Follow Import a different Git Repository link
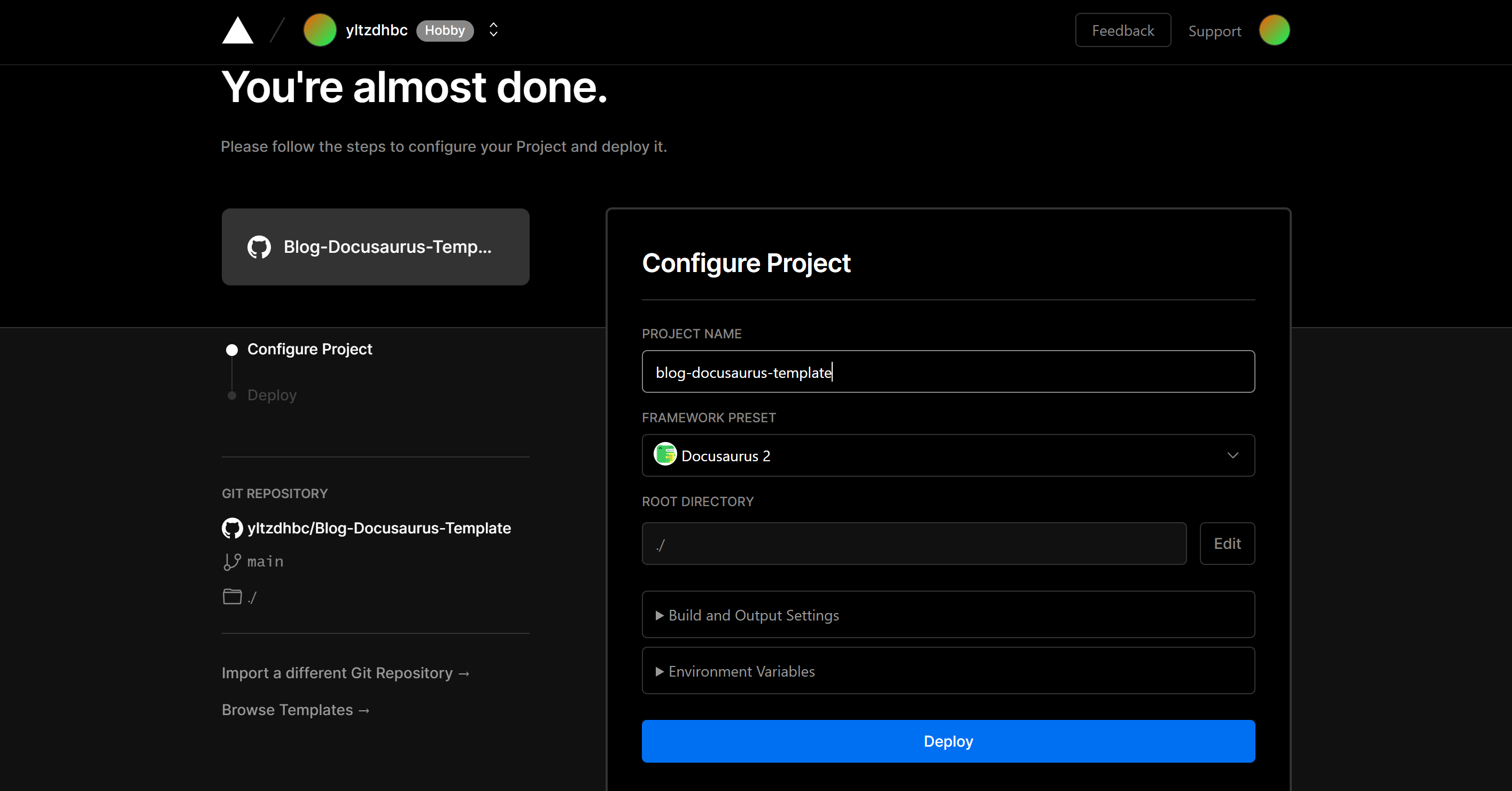 (346, 673)
